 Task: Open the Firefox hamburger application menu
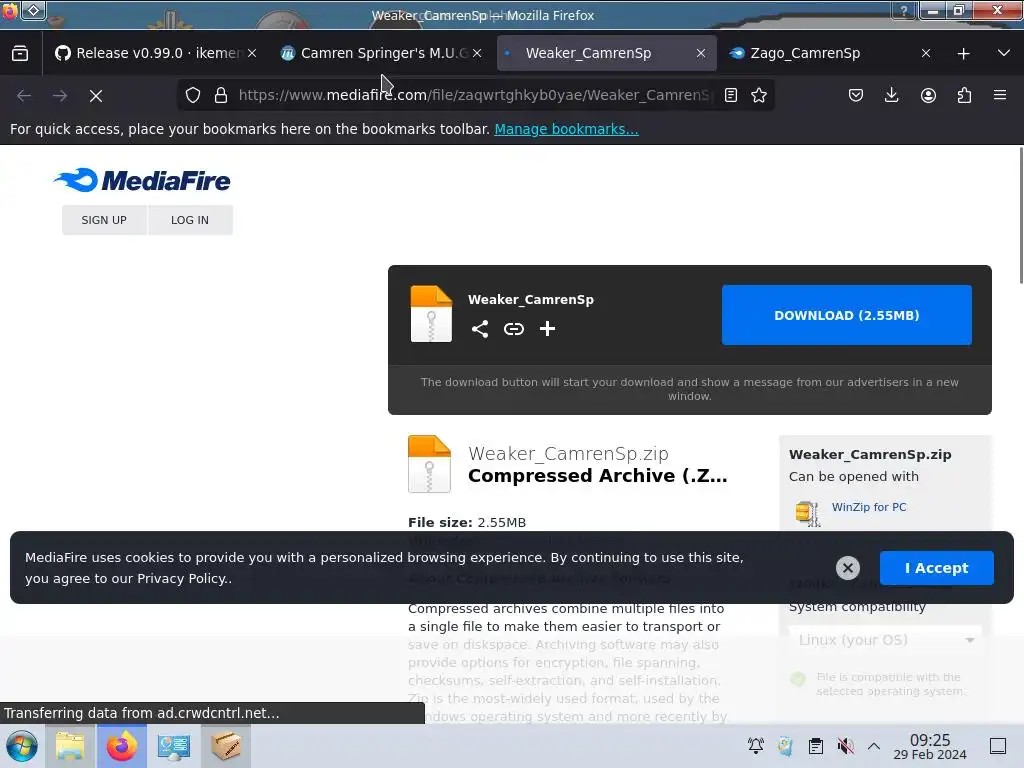pos(1000,95)
